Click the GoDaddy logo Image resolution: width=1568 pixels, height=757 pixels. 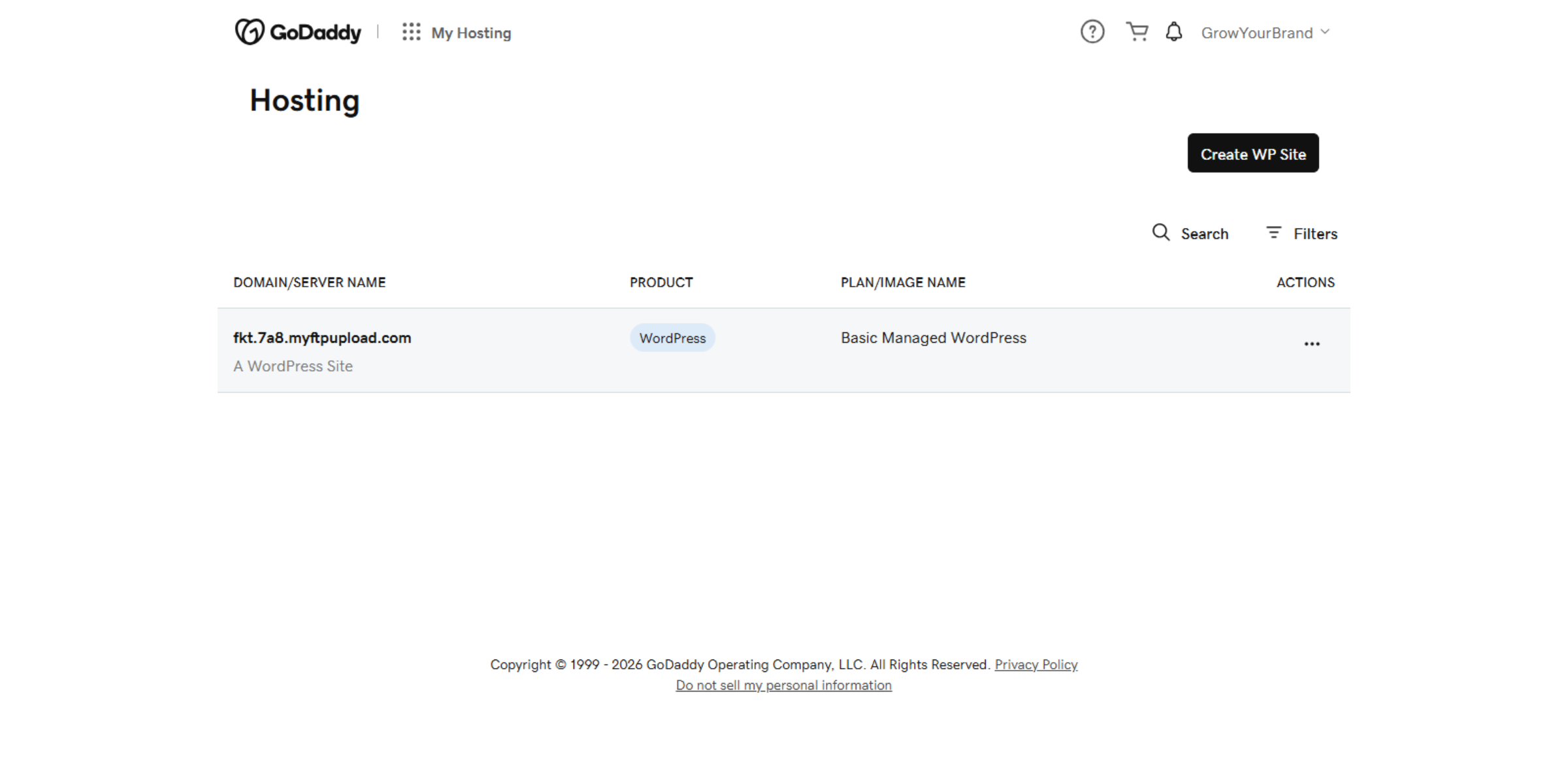(x=299, y=31)
